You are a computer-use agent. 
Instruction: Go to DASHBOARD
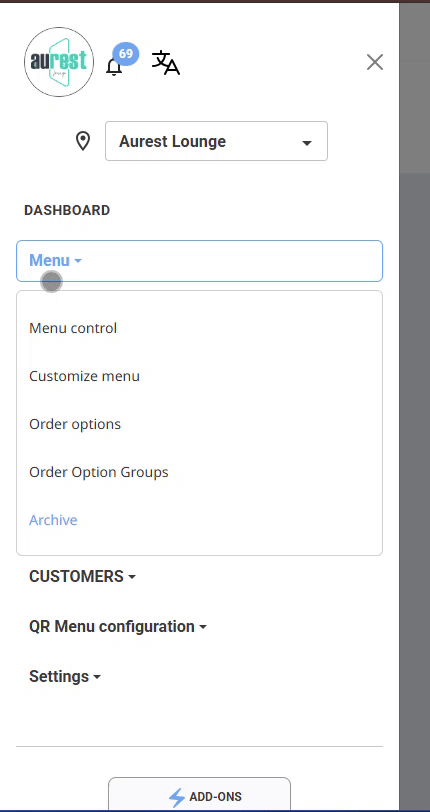pyautogui.click(x=67, y=210)
